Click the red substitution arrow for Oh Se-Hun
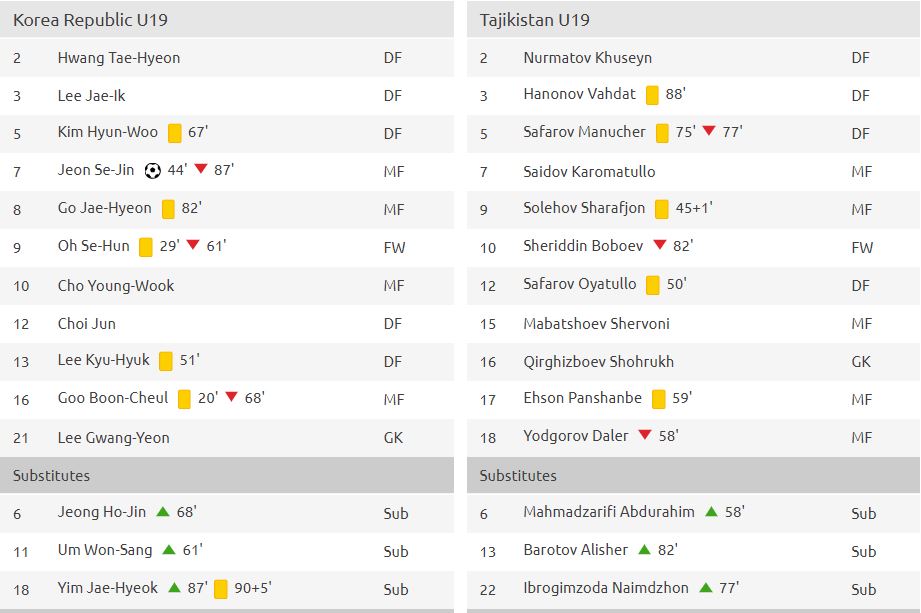 point(193,244)
